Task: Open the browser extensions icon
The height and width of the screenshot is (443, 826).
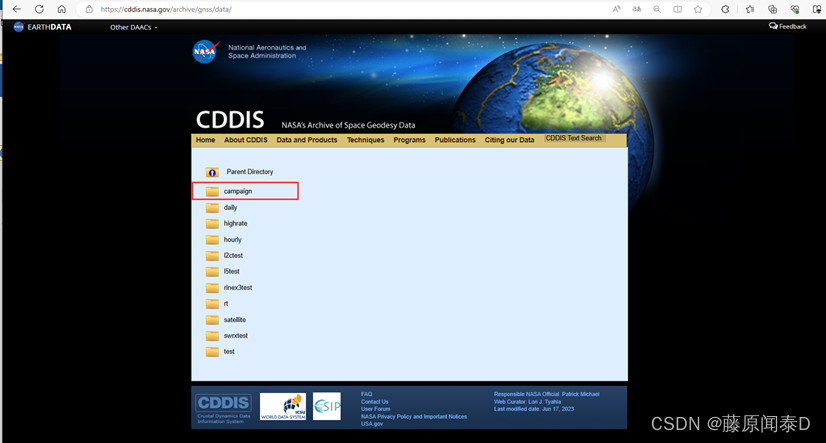Action: (x=725, y=9)
